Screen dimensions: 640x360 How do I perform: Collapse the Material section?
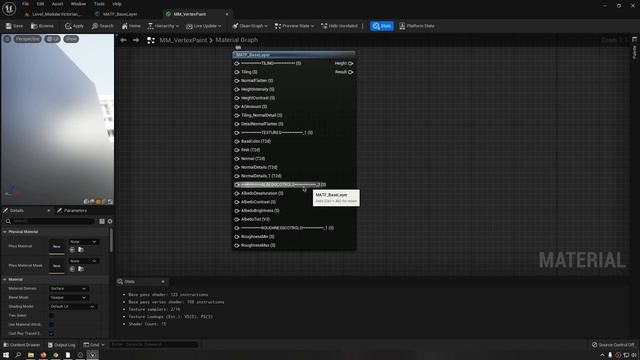5,280
